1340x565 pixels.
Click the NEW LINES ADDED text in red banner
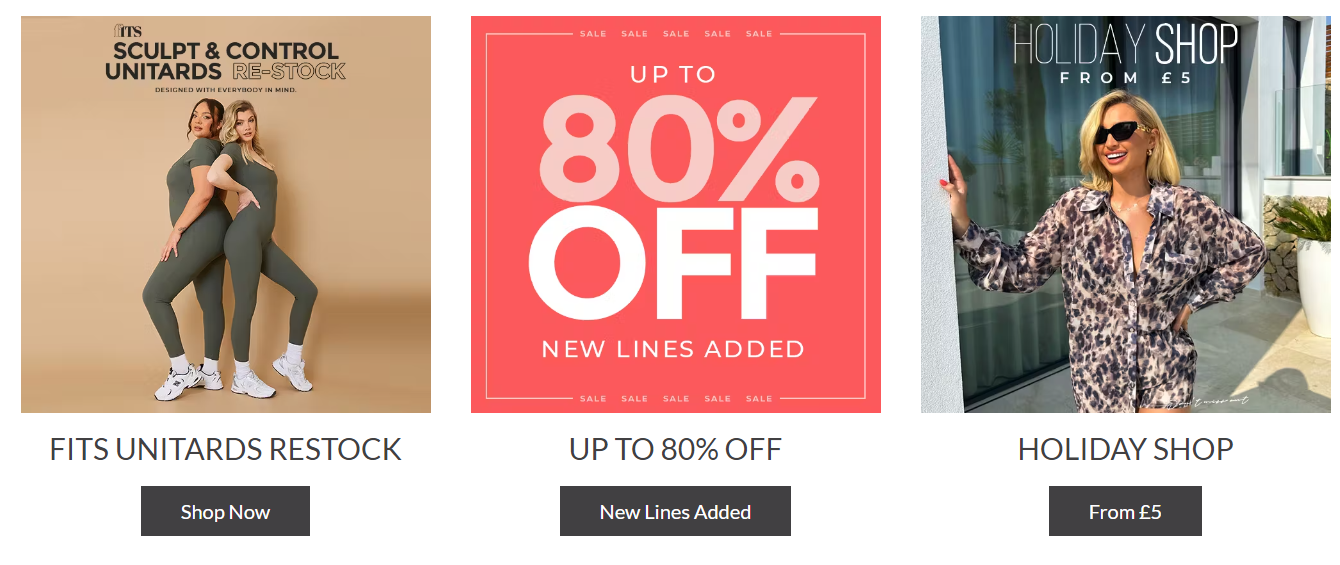point(673,349)
